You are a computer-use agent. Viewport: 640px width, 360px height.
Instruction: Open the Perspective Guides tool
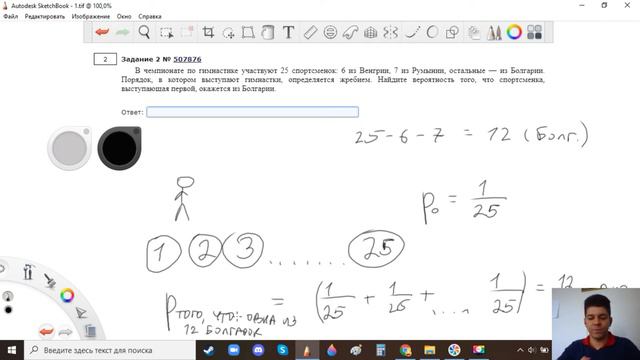(370, 32)
